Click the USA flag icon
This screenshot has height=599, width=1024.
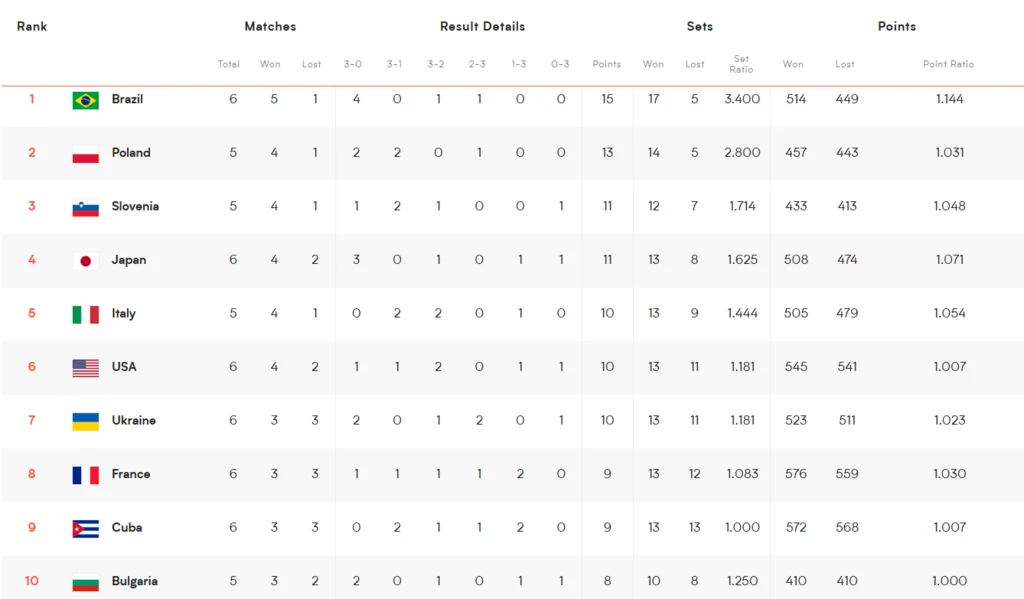(86, 368)
